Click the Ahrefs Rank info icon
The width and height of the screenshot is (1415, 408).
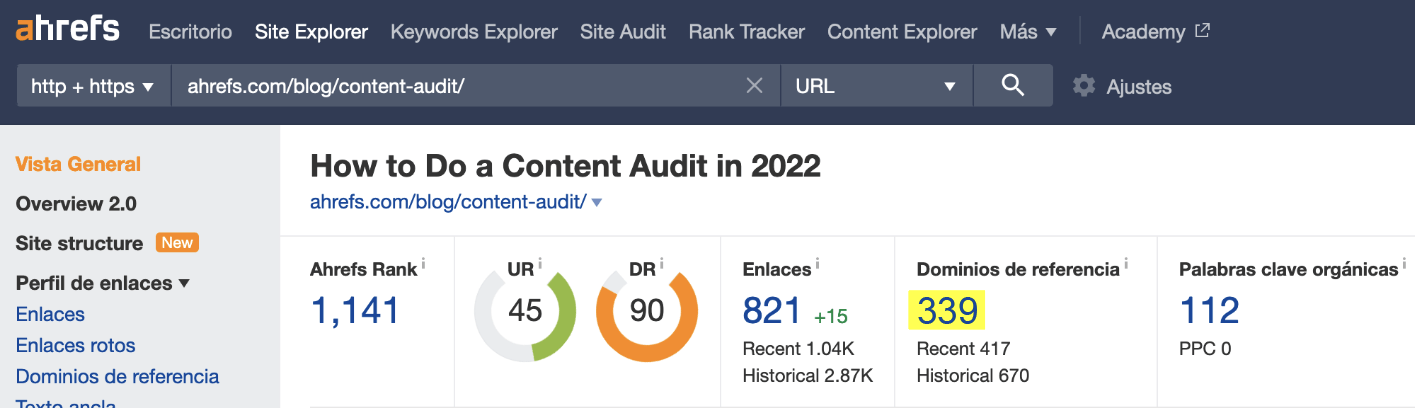(x=423, y=264)
